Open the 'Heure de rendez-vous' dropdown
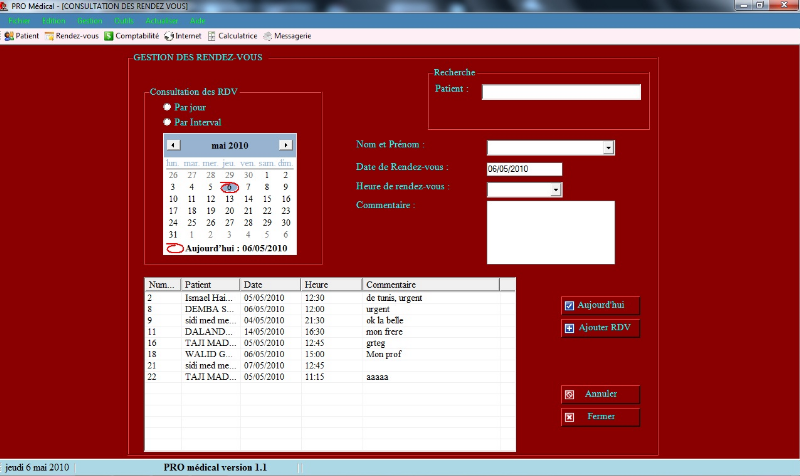Viewport: 800px width, 476px height. 556,189
